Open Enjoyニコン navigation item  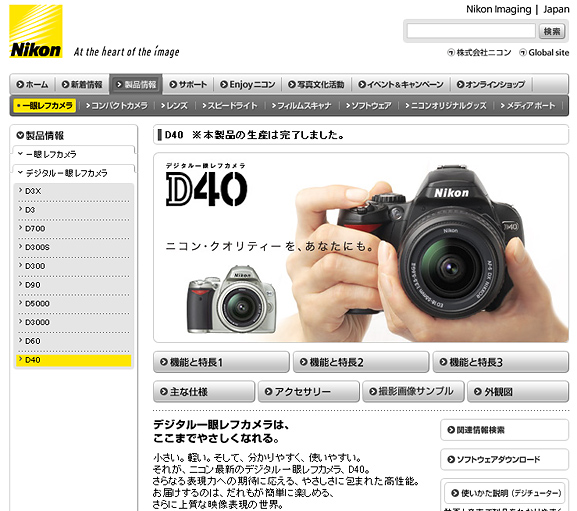click(248, 85)
